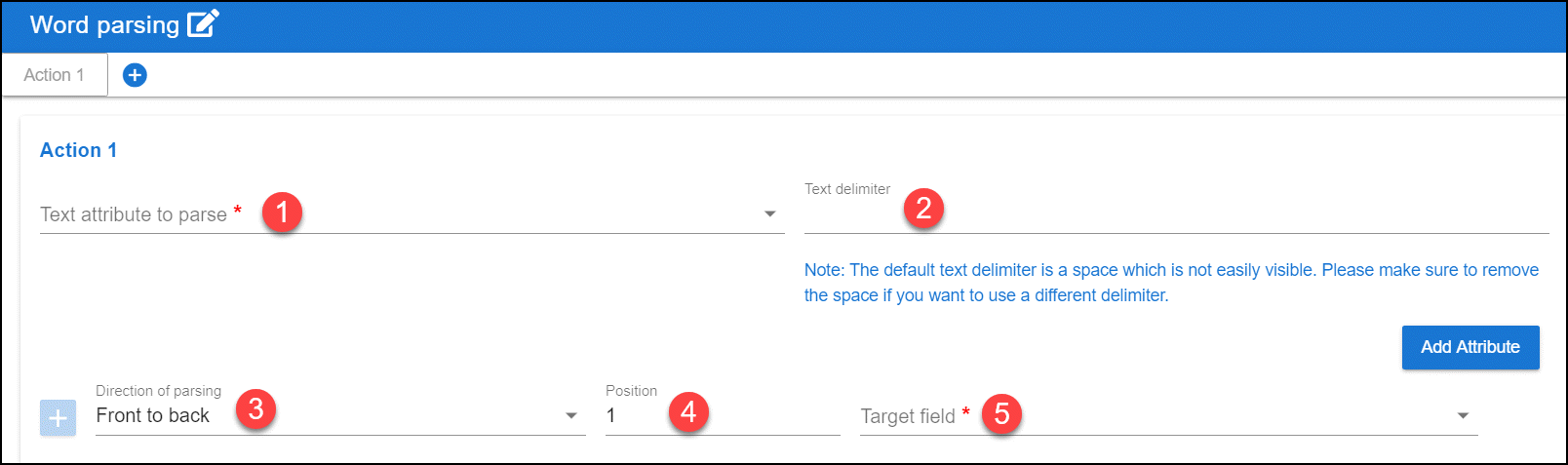Click the Add Attribute button
Screen dimensions: 1568x465
click(1470, 347)
